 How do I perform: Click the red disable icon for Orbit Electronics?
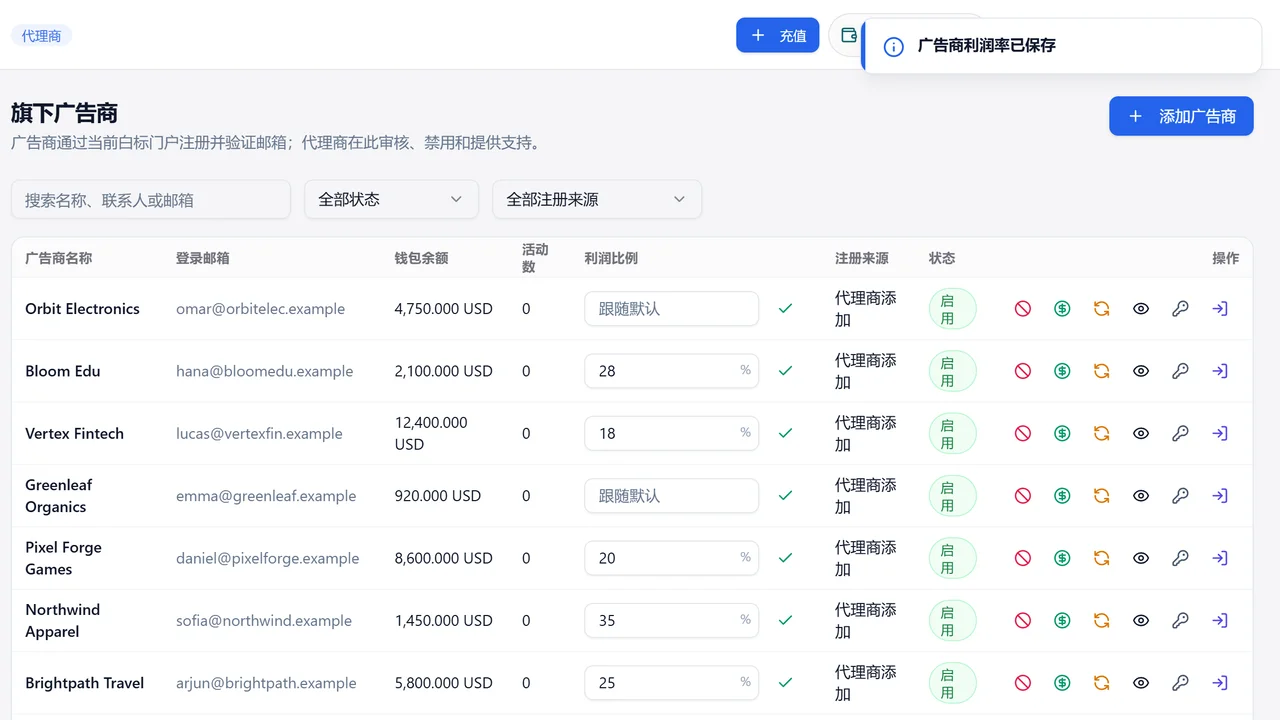point(1023,309)
